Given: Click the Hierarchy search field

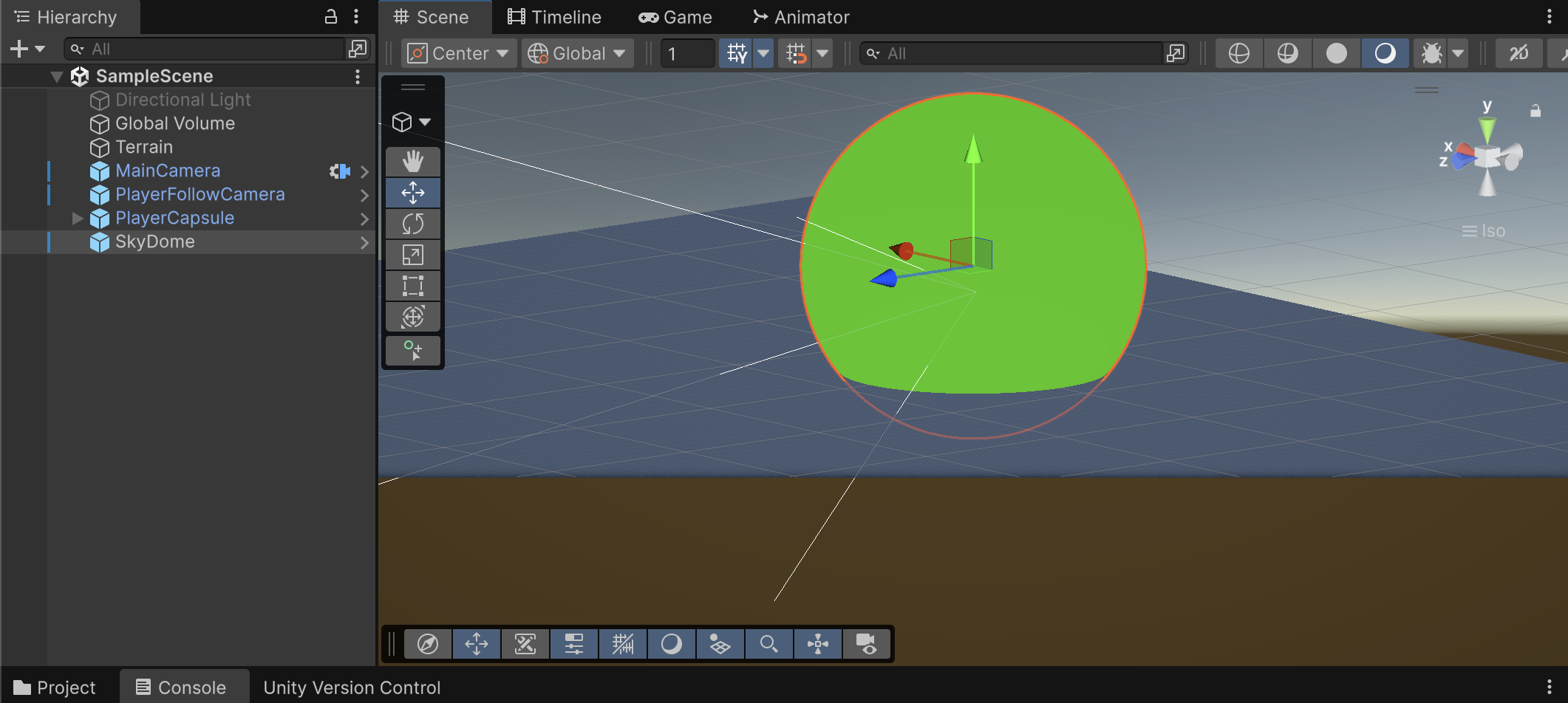Looking at the screenshot, I should pos(207,49).
